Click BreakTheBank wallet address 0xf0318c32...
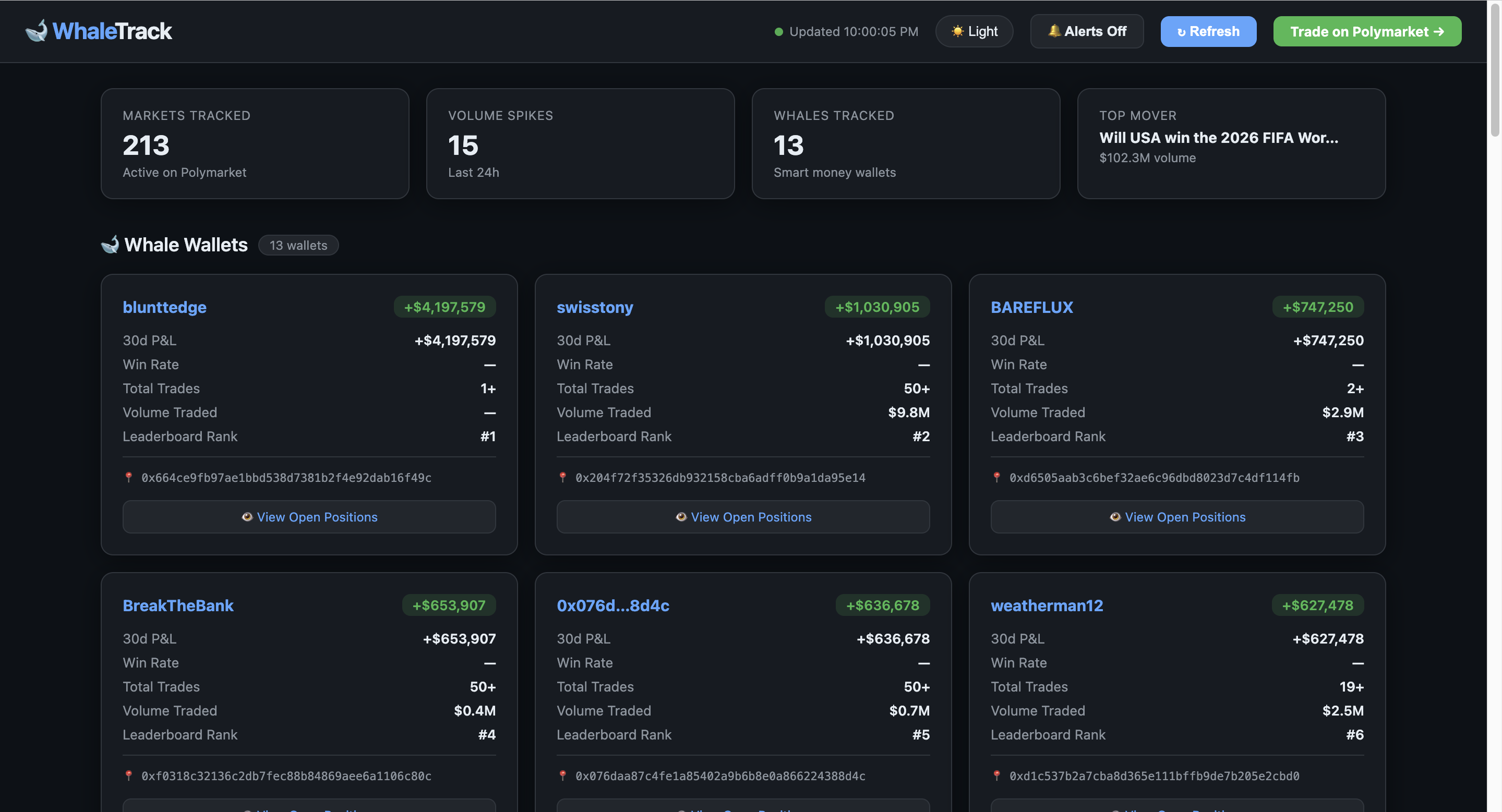Image resolution: width=1502 pixels, height=812 pixels. pos(286,776)
